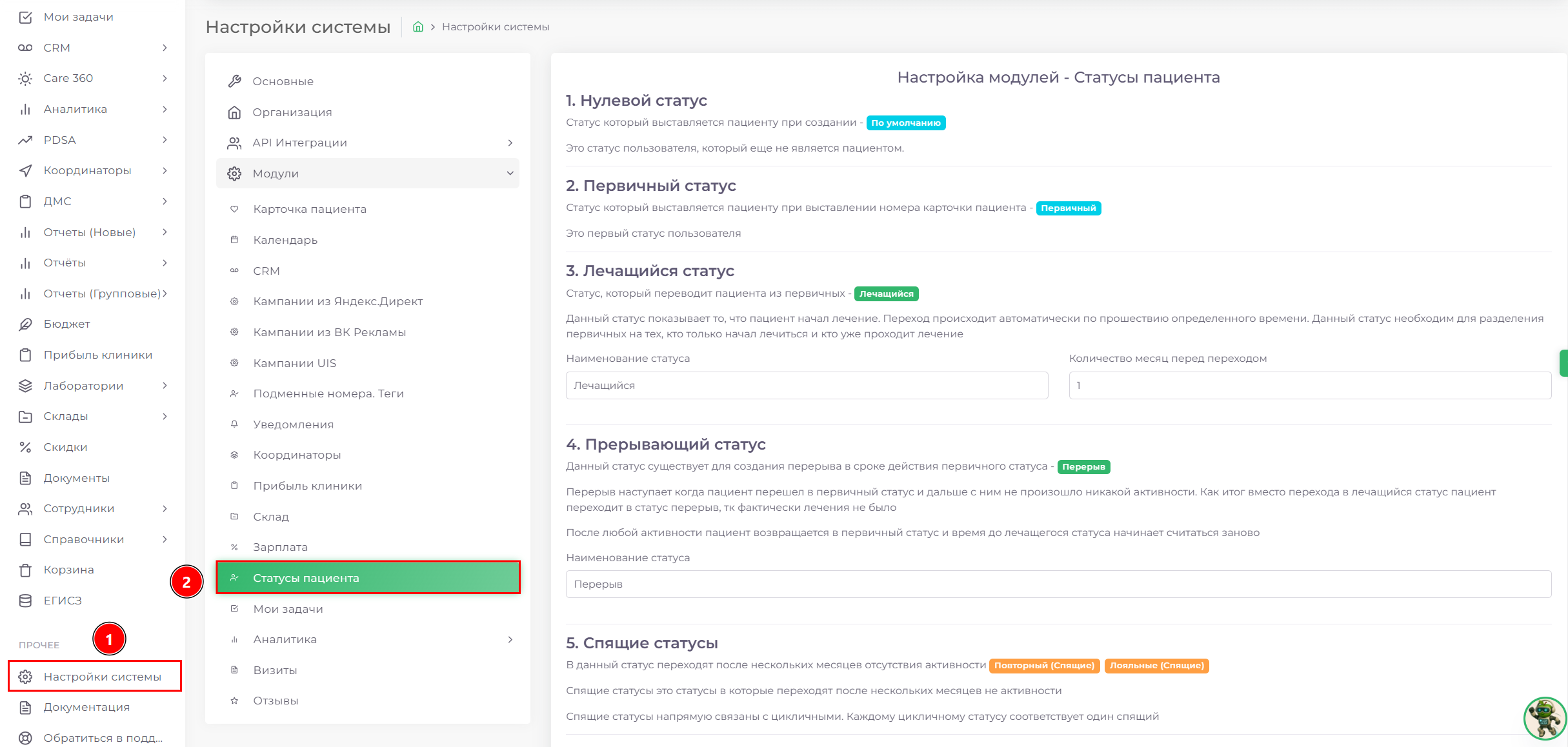
Task: Click the Повторный (Спящие) orange badge
Action: coord(1044,666)
